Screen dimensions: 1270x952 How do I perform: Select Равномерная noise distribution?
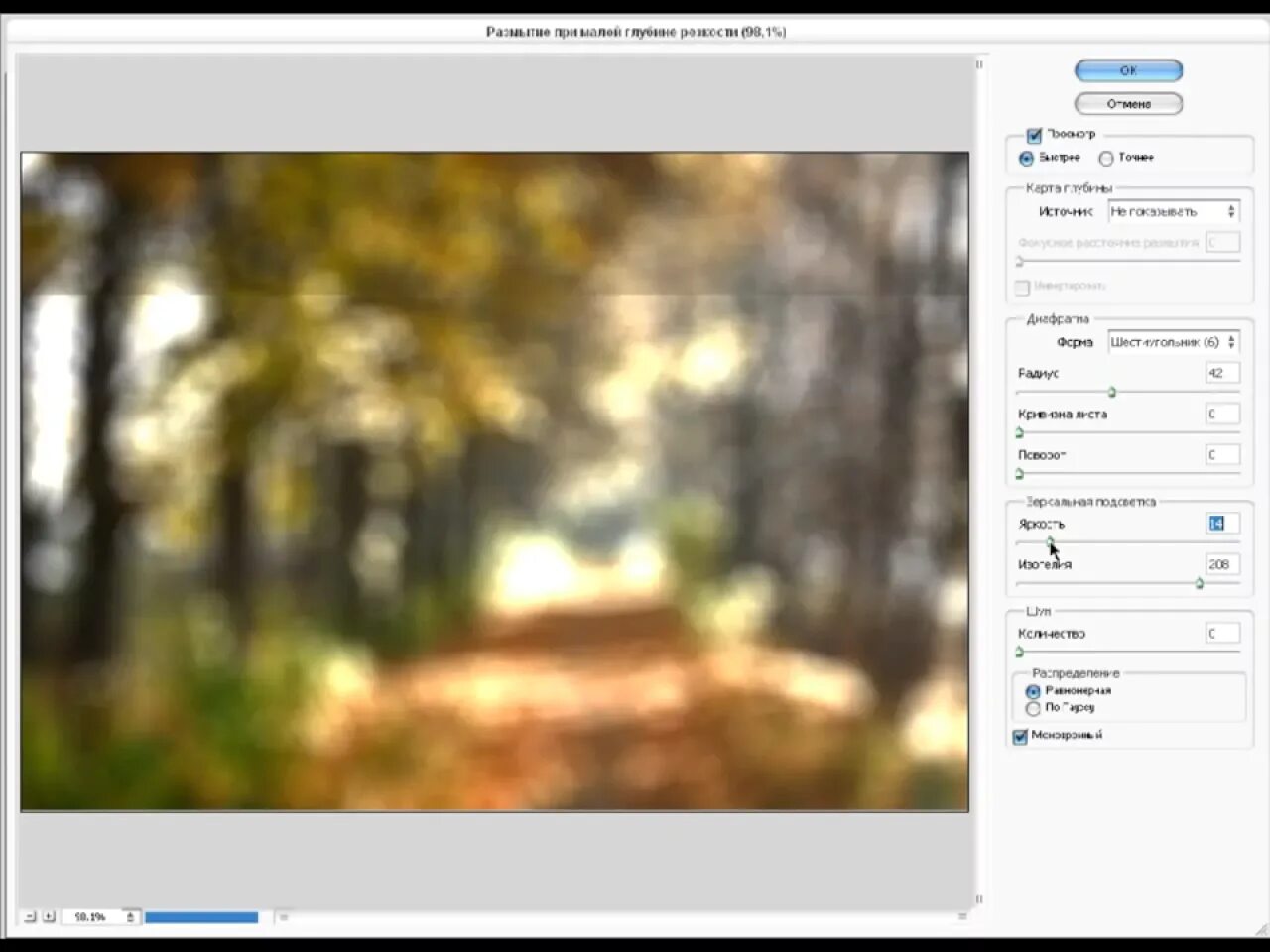pyautogui.click(x=1033, y=691)
